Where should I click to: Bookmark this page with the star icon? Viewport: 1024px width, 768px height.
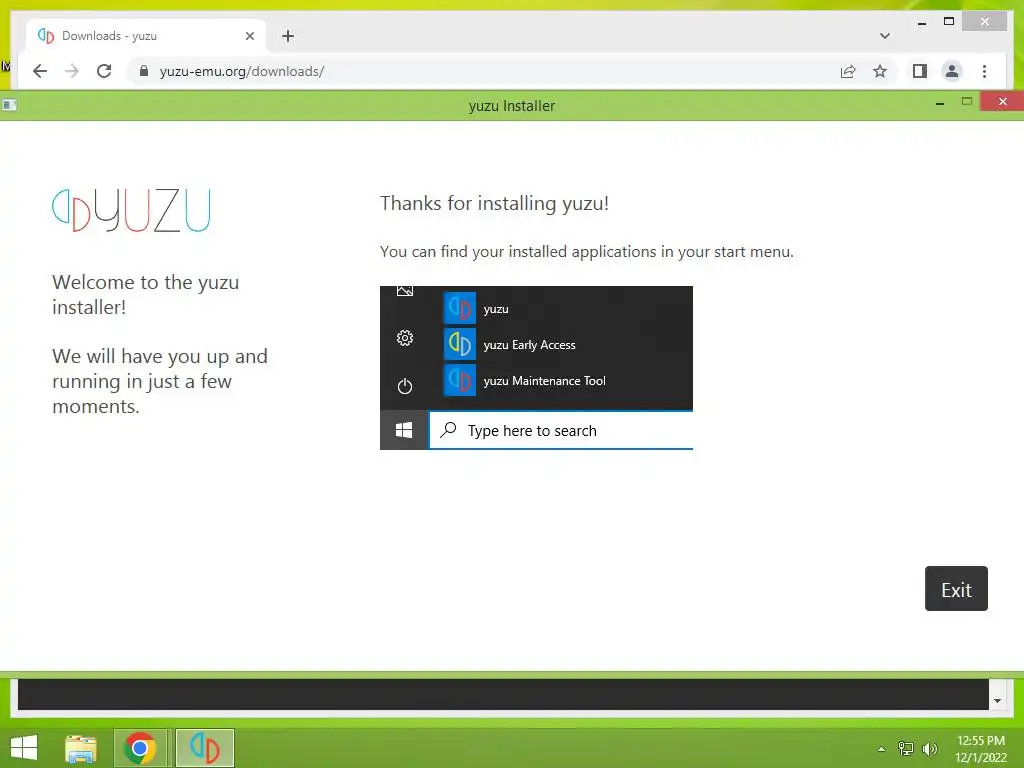[x=880, y=71]
